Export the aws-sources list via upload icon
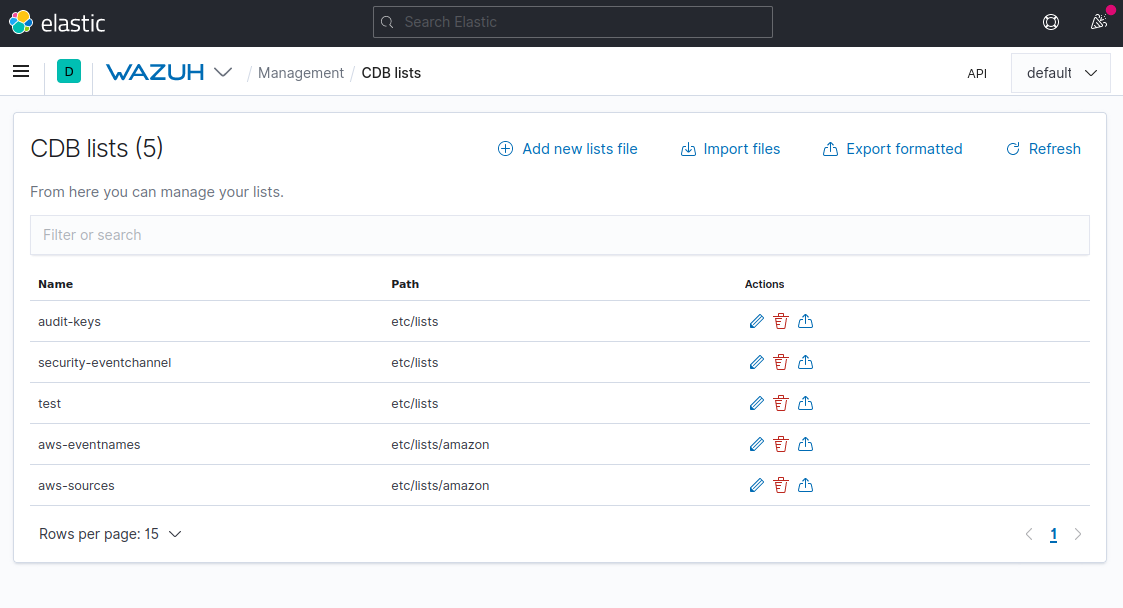This screenshot has width=1123, height=608. click(x=805, y=485)
